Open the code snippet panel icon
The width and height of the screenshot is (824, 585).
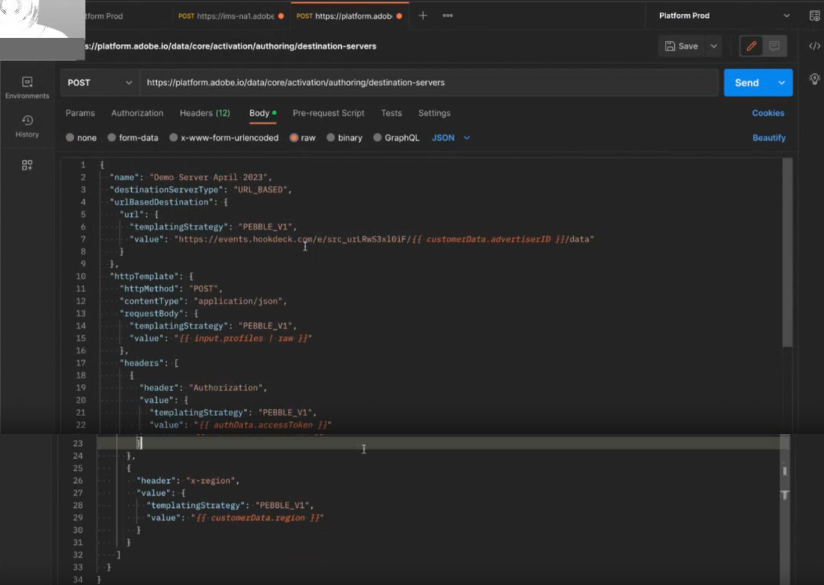click(x=814, y=46)
